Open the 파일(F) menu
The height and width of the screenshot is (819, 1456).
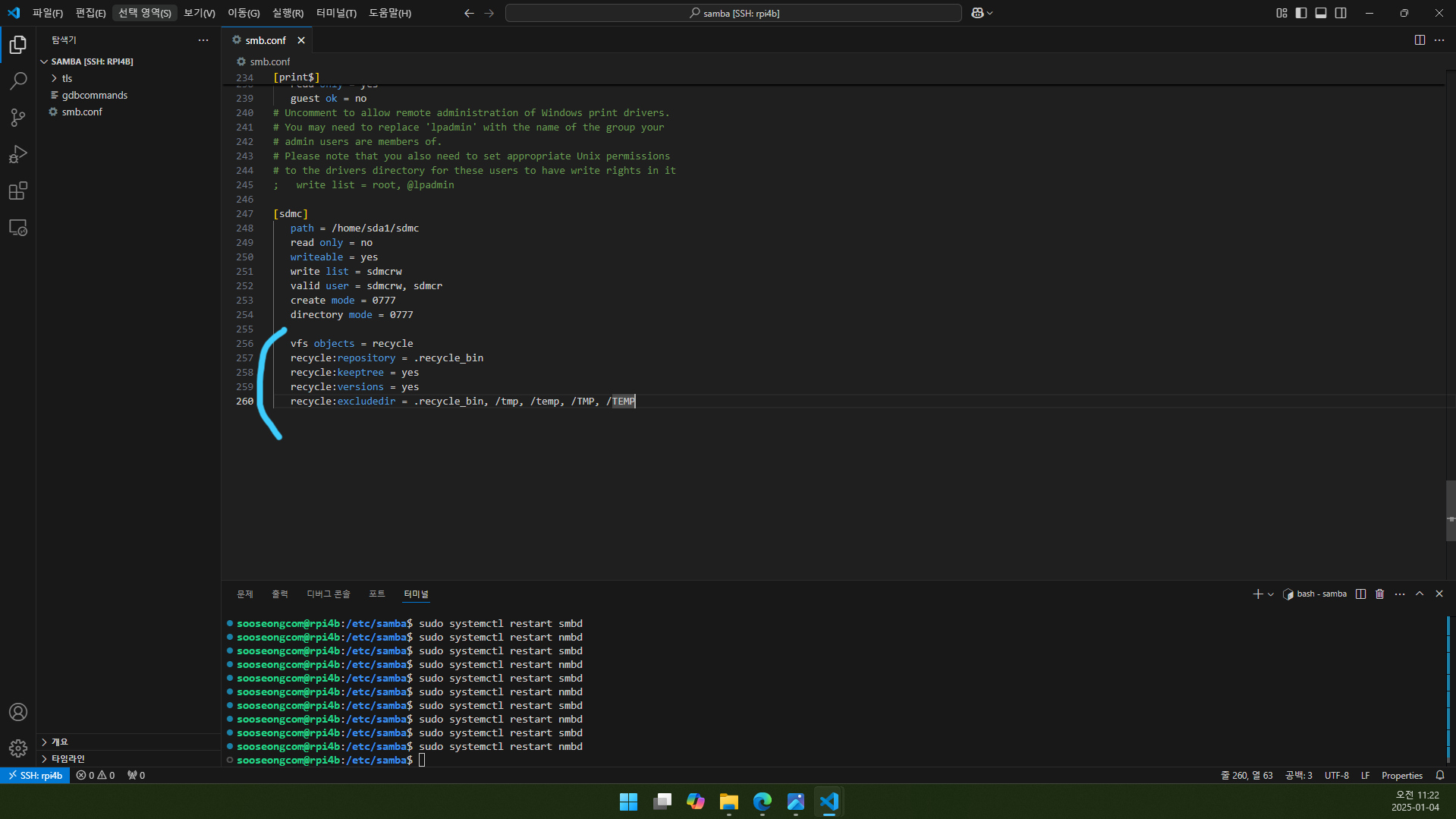[48, 13]
